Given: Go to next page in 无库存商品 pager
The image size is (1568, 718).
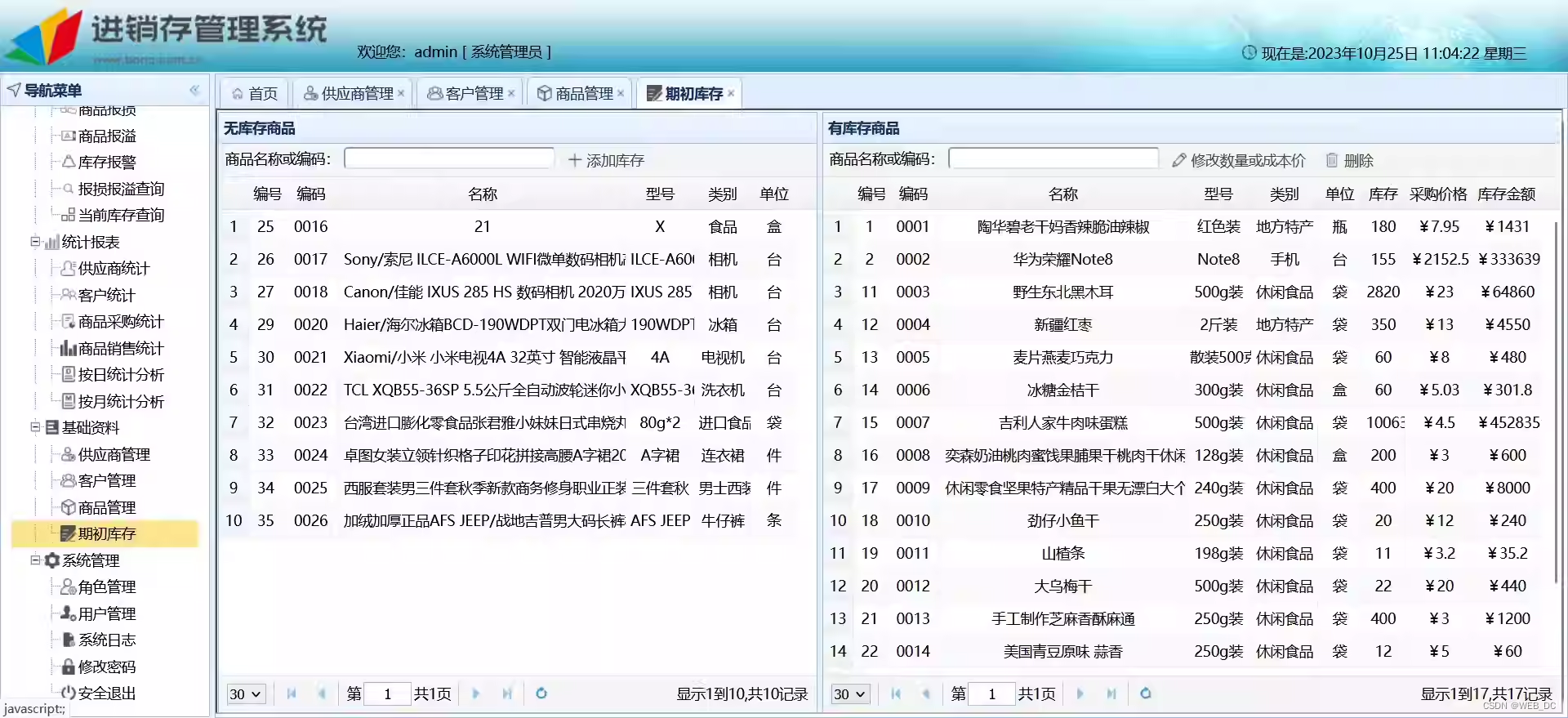Looking at the screenshot, I should [x=476, y=693].
